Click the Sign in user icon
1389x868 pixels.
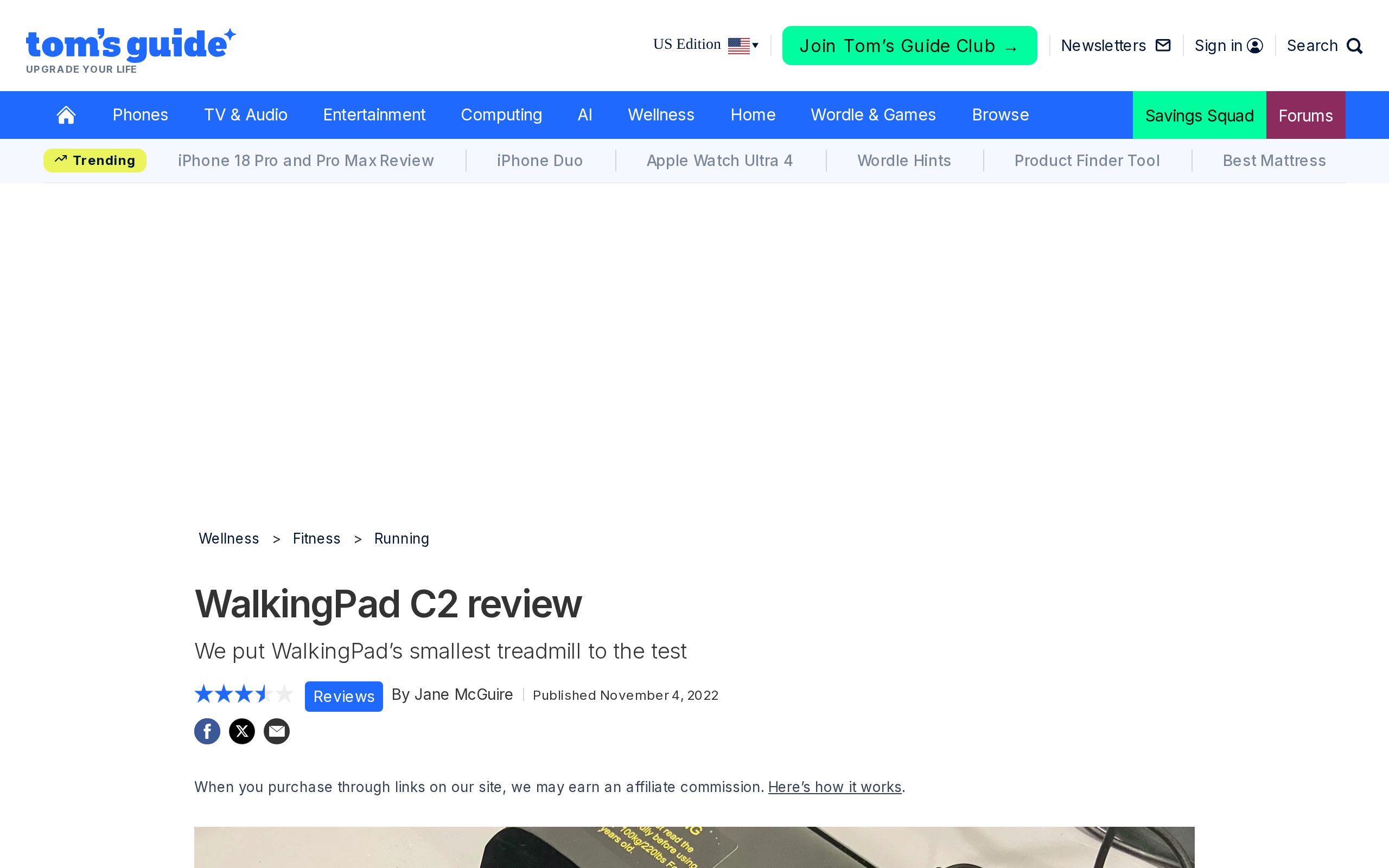[x=1254, y=46]
